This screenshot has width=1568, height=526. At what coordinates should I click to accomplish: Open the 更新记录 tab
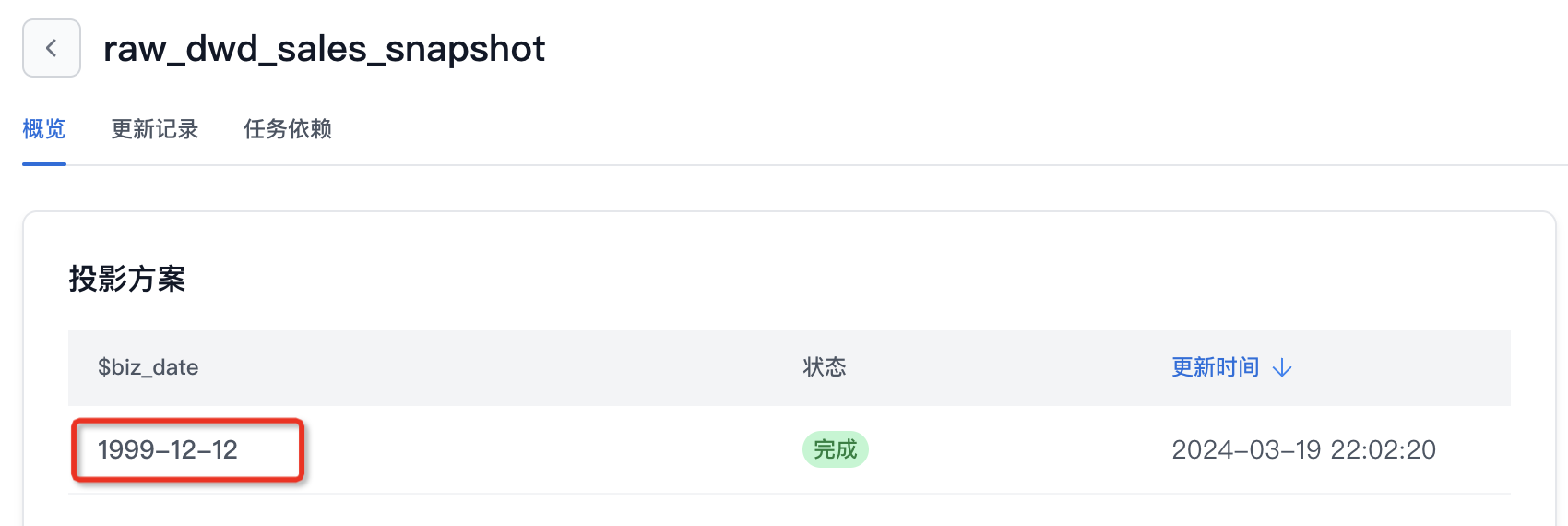coord(155,129)
